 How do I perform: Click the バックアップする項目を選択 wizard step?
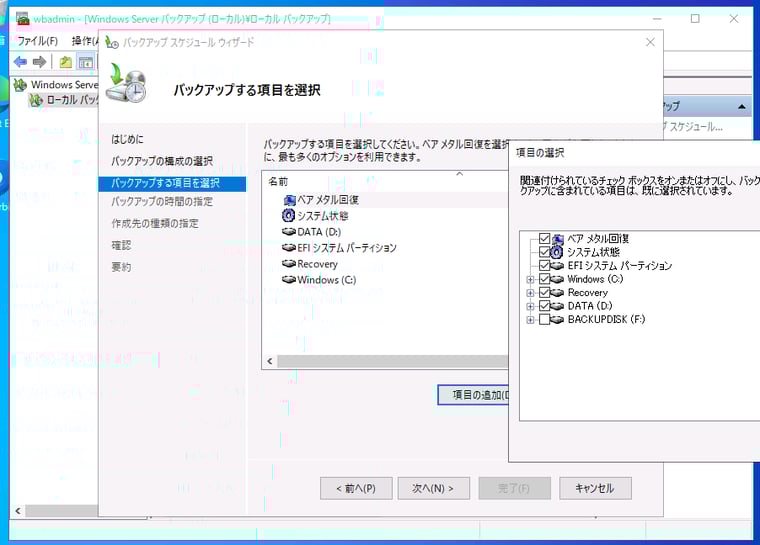172,183
